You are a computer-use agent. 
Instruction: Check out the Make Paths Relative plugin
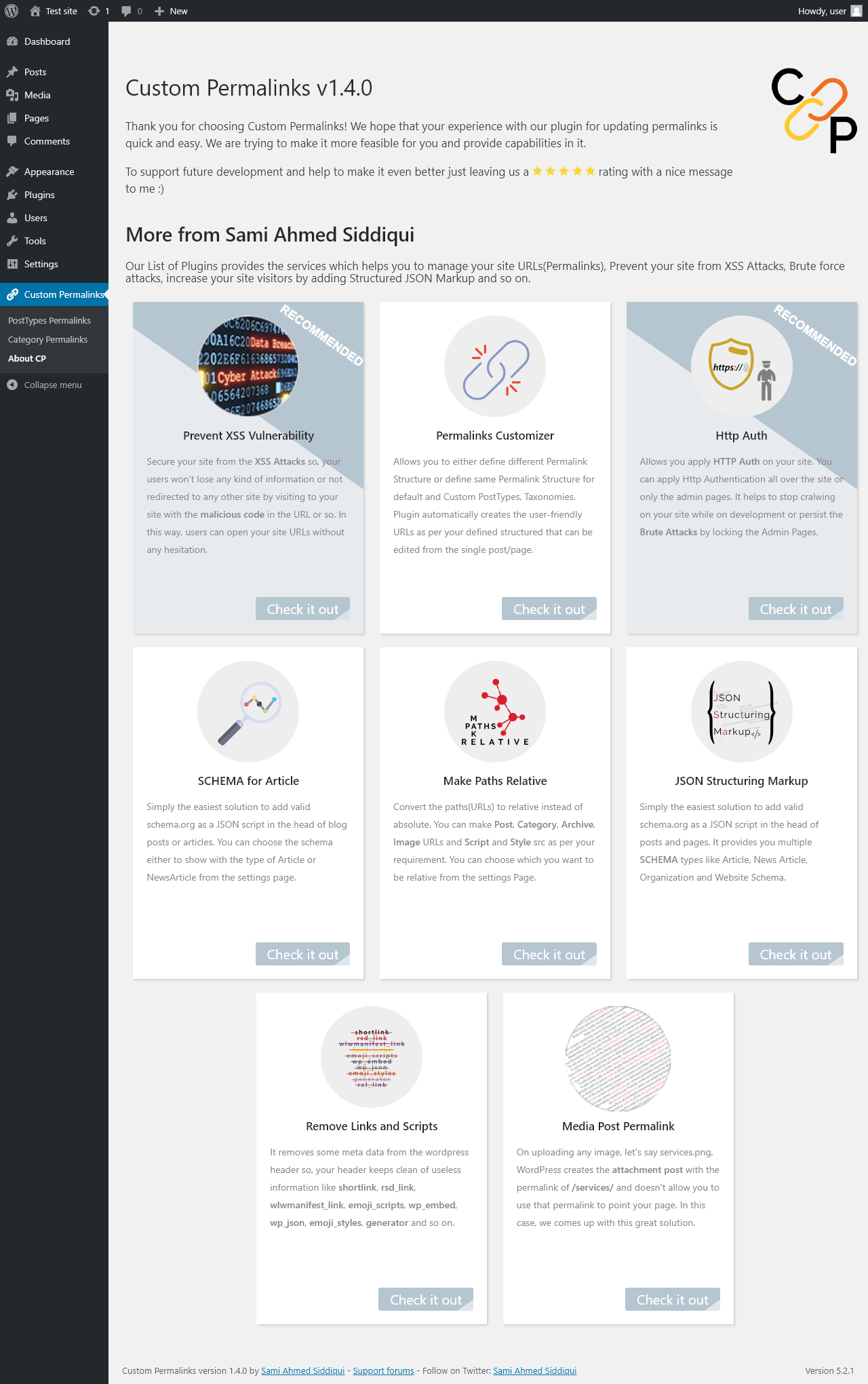(x=549, y=954)
